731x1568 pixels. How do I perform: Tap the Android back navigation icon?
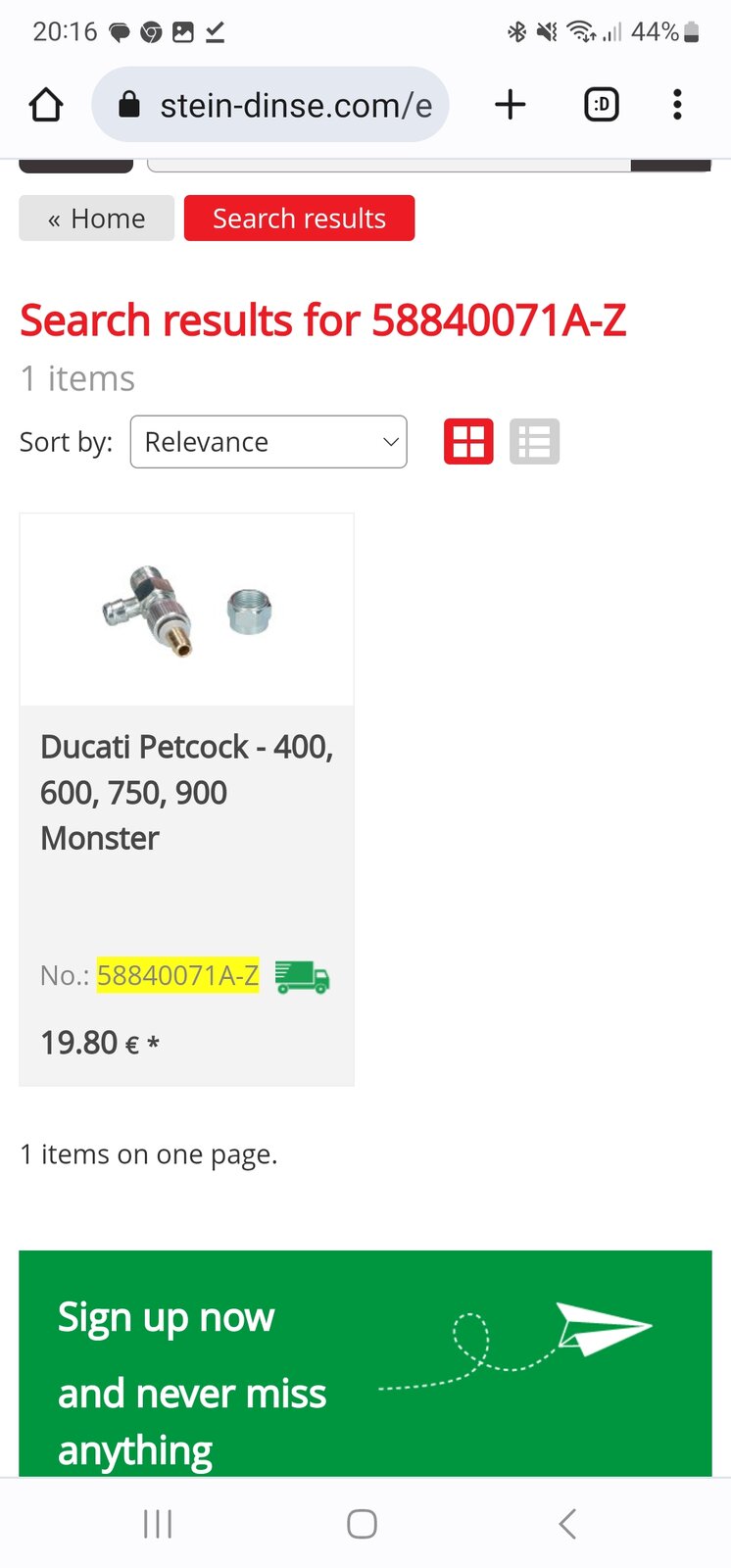567,1524
